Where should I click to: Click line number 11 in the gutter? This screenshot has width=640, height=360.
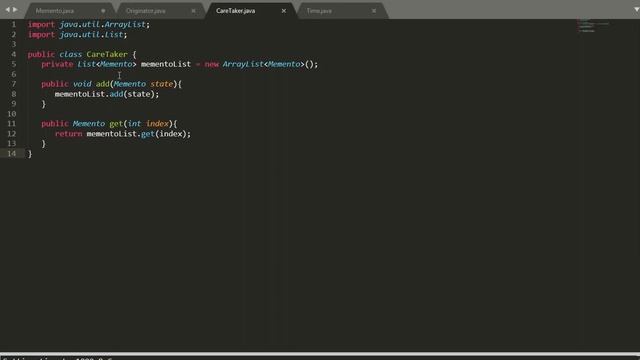[x=11, y=124]
